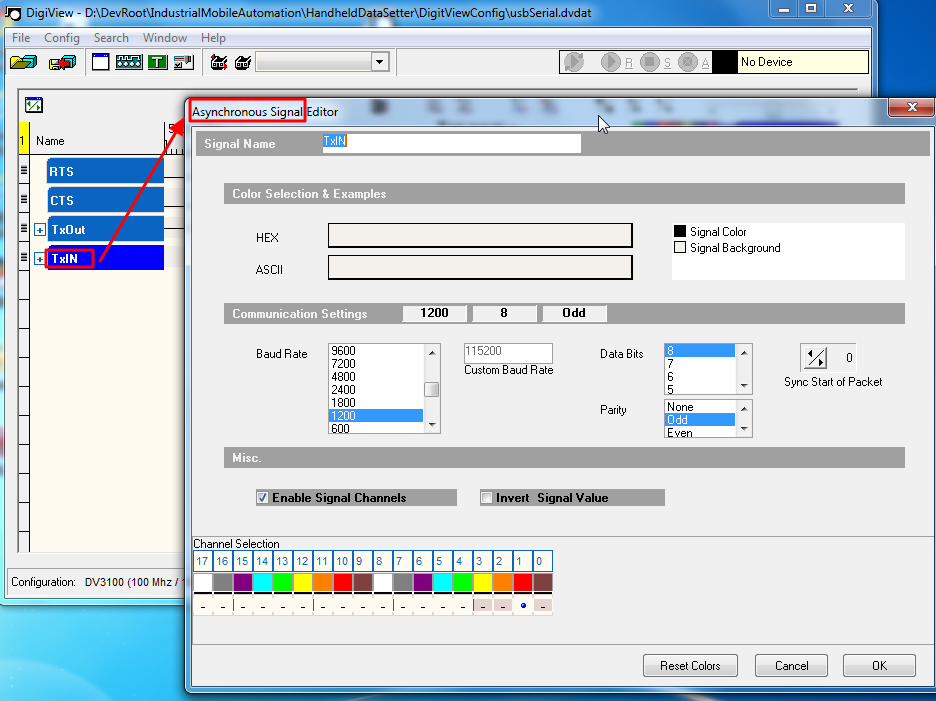Click the drag handle beside TxOut signal
Viewport: 936px width, 701px height.
click(24, 228)
